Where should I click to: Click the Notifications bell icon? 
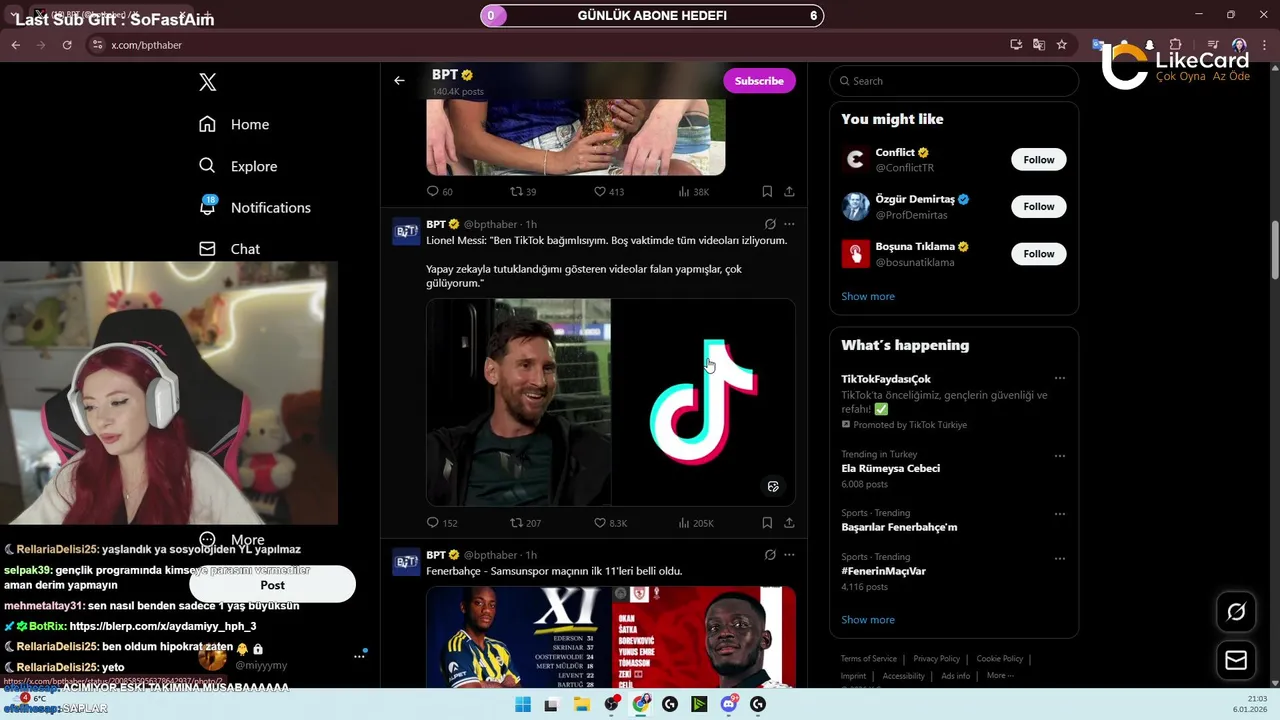(207, 207)
